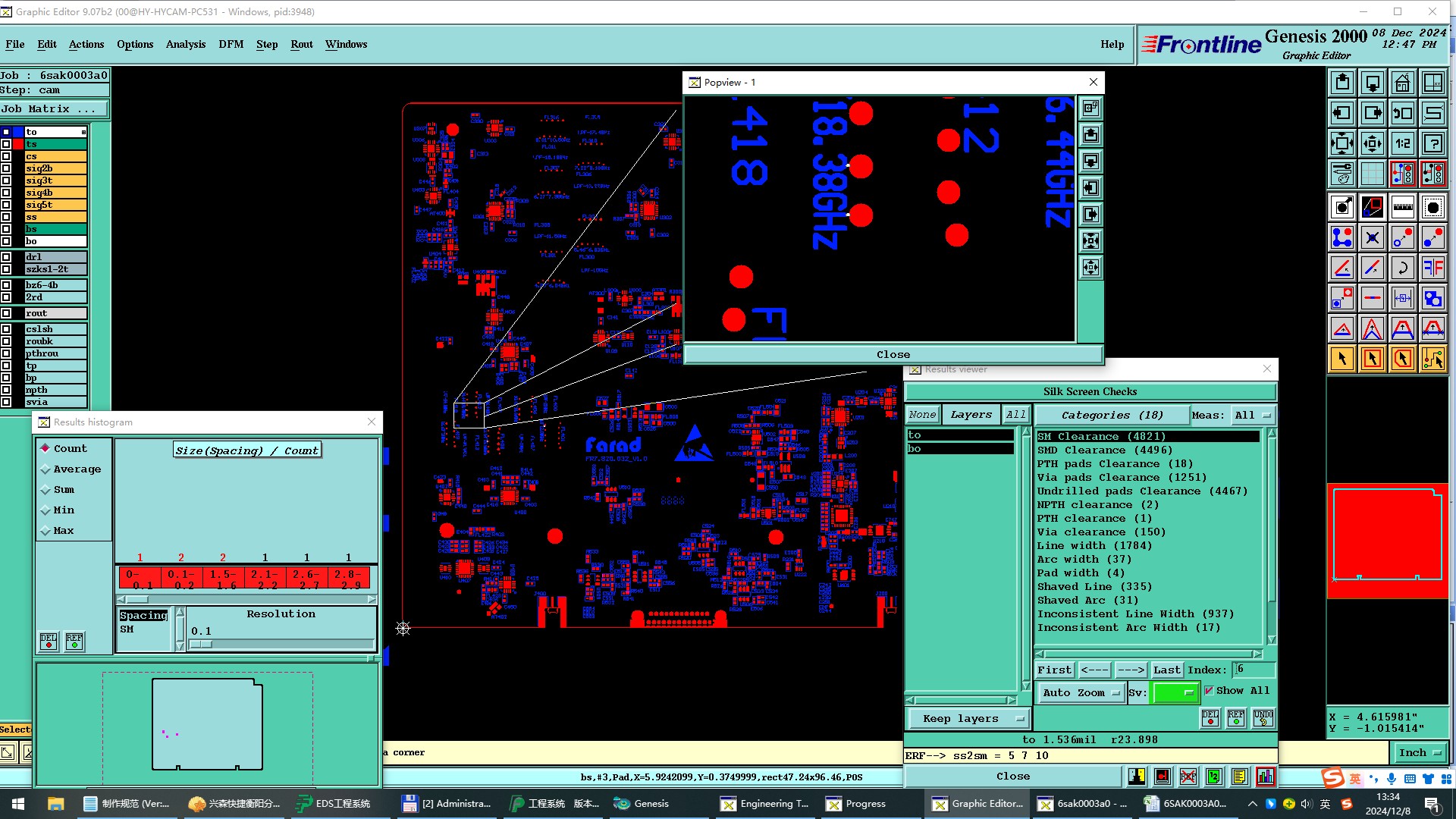This screenshot has height=819, width=1456.
Task: Click the Home view icon
Action: click(x=1402, y=83)
